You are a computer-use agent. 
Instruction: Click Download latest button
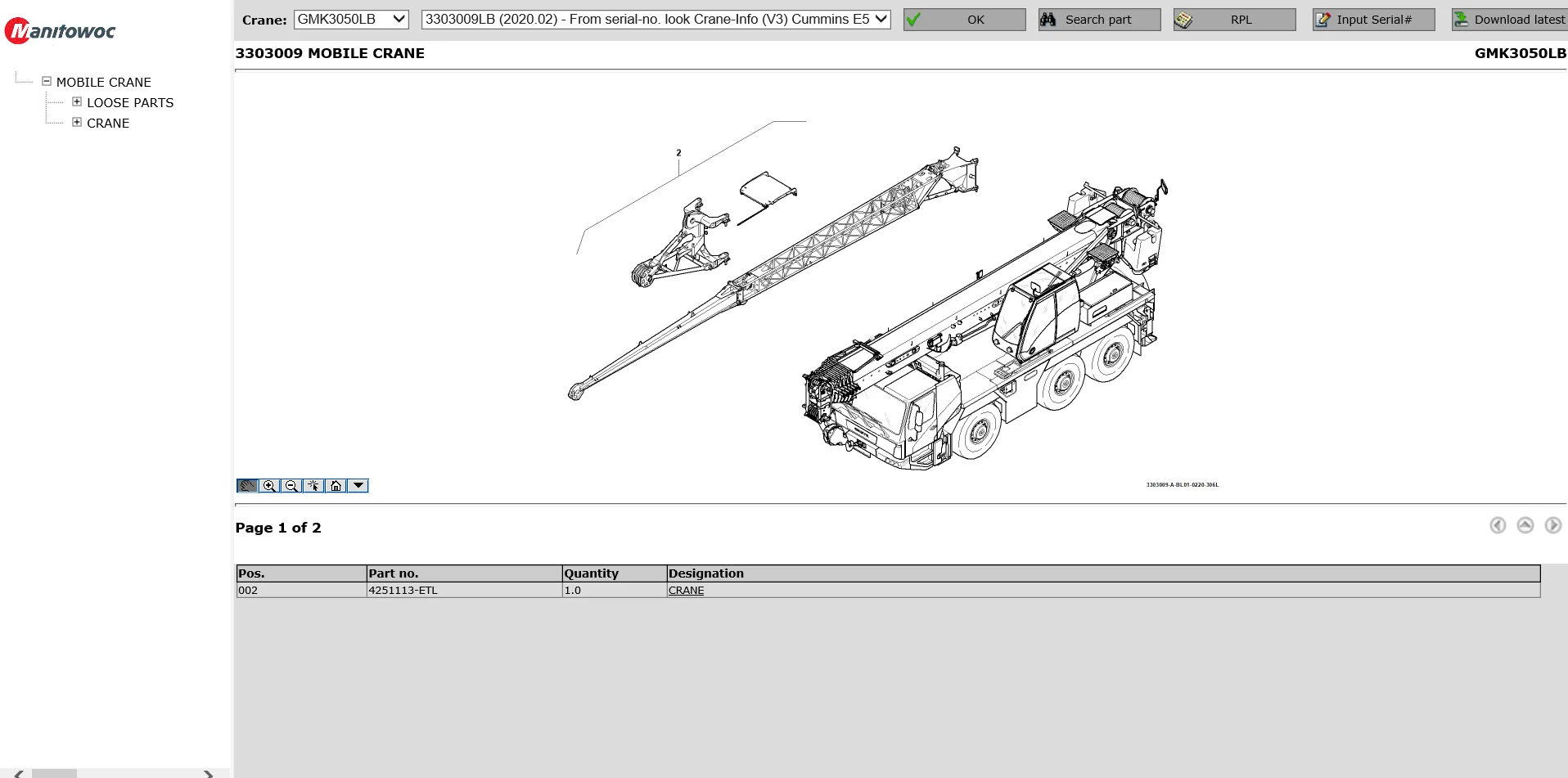1510,20
